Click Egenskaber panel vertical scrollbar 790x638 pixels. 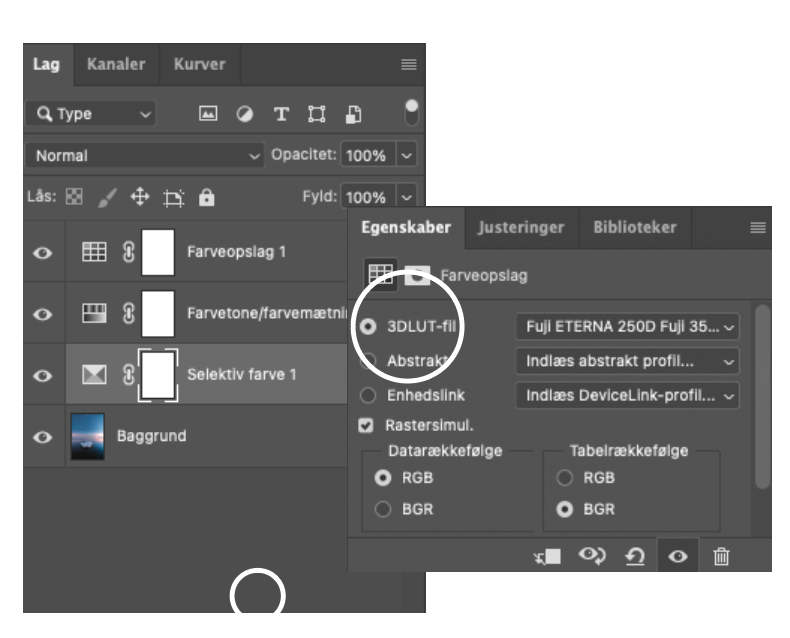pos(763,396)
